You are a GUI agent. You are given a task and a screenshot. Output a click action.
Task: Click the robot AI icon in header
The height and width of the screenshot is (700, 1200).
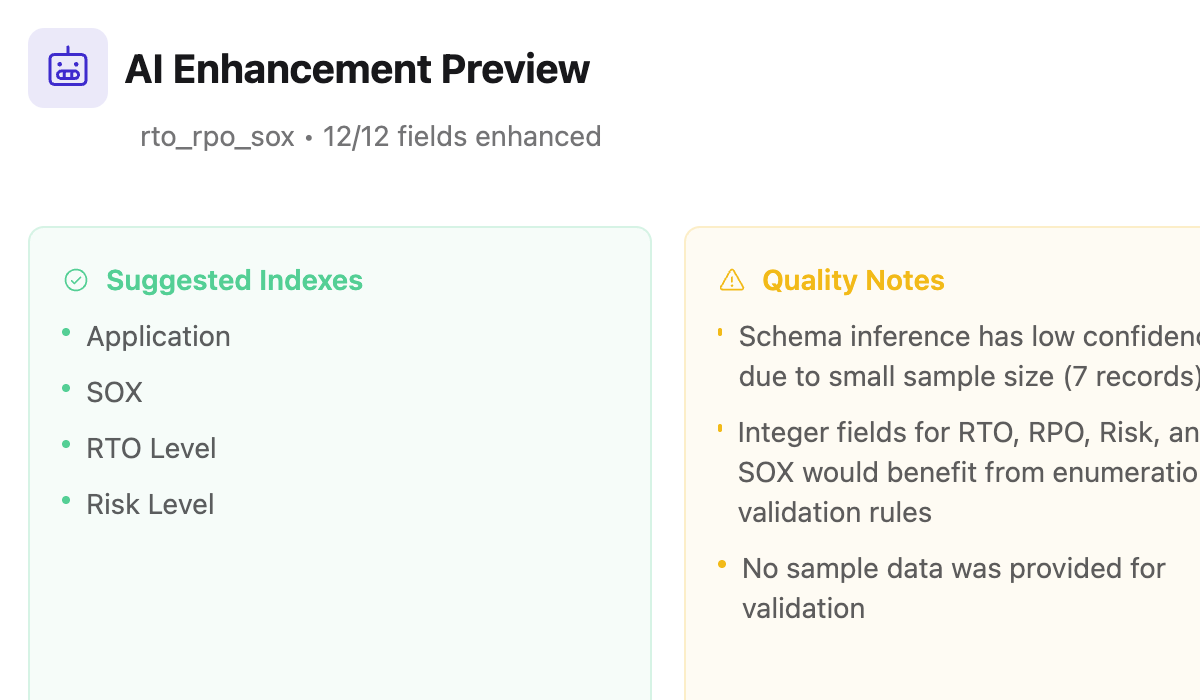[x=68, y=68]
